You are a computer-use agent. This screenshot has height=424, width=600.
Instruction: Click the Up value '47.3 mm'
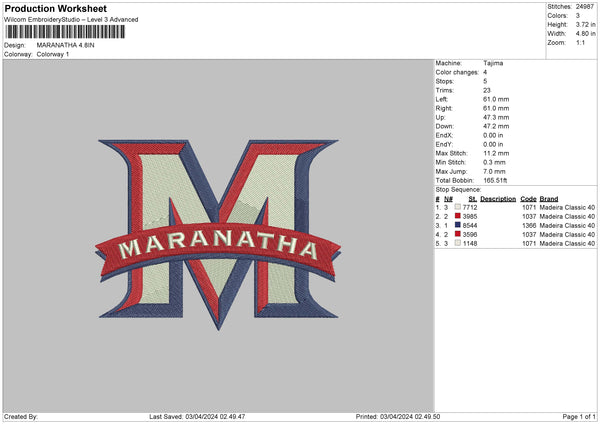(x=496, y=117)
